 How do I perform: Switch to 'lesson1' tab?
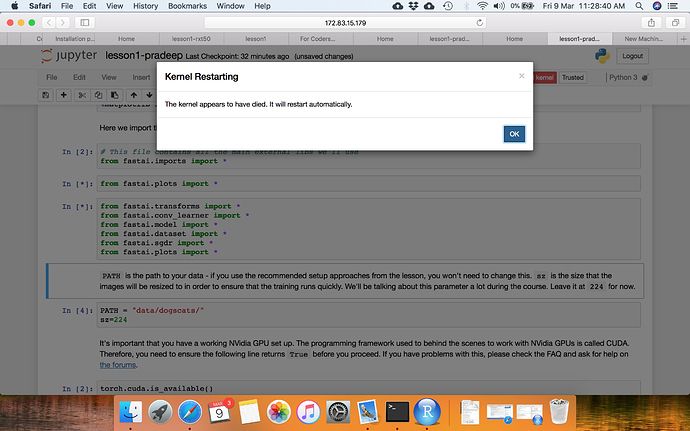coord(256,39)
